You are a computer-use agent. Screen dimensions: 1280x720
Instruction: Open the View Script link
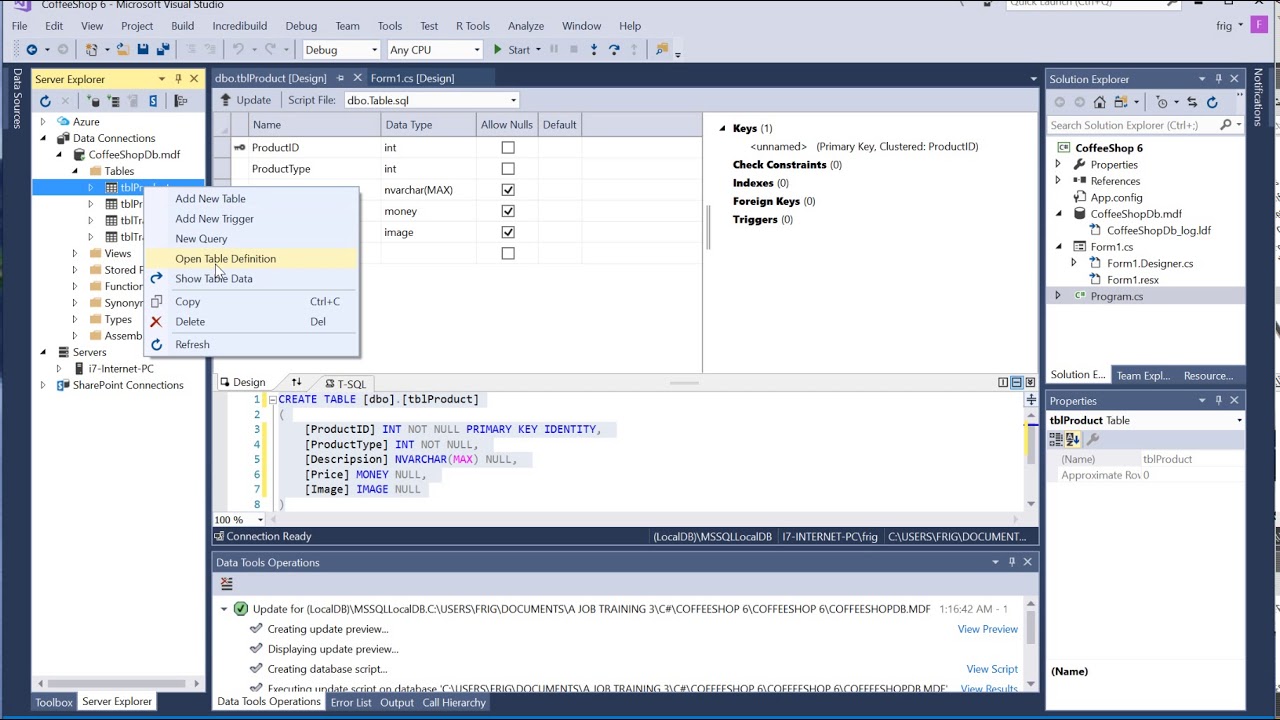(x=991, y=669)
